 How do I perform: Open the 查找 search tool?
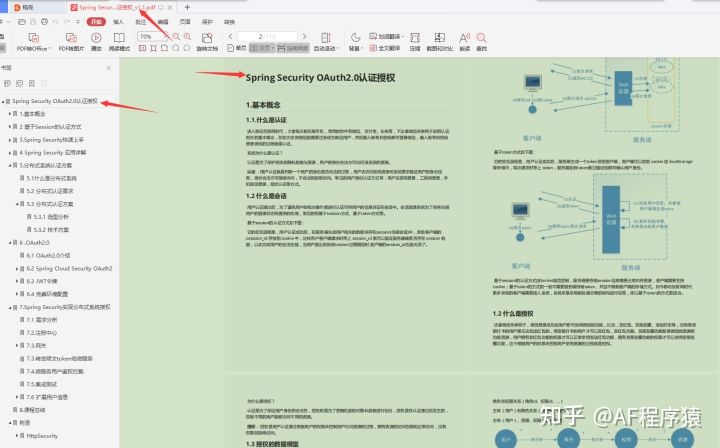[481, 42]
